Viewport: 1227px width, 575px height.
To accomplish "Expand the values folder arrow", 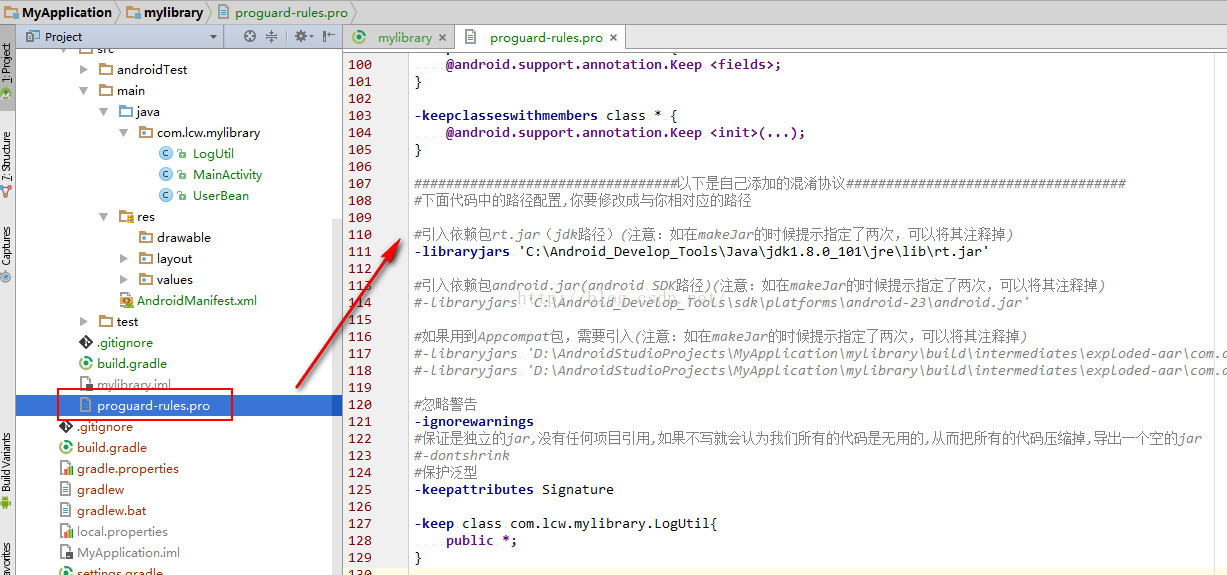I will (124, 280).
